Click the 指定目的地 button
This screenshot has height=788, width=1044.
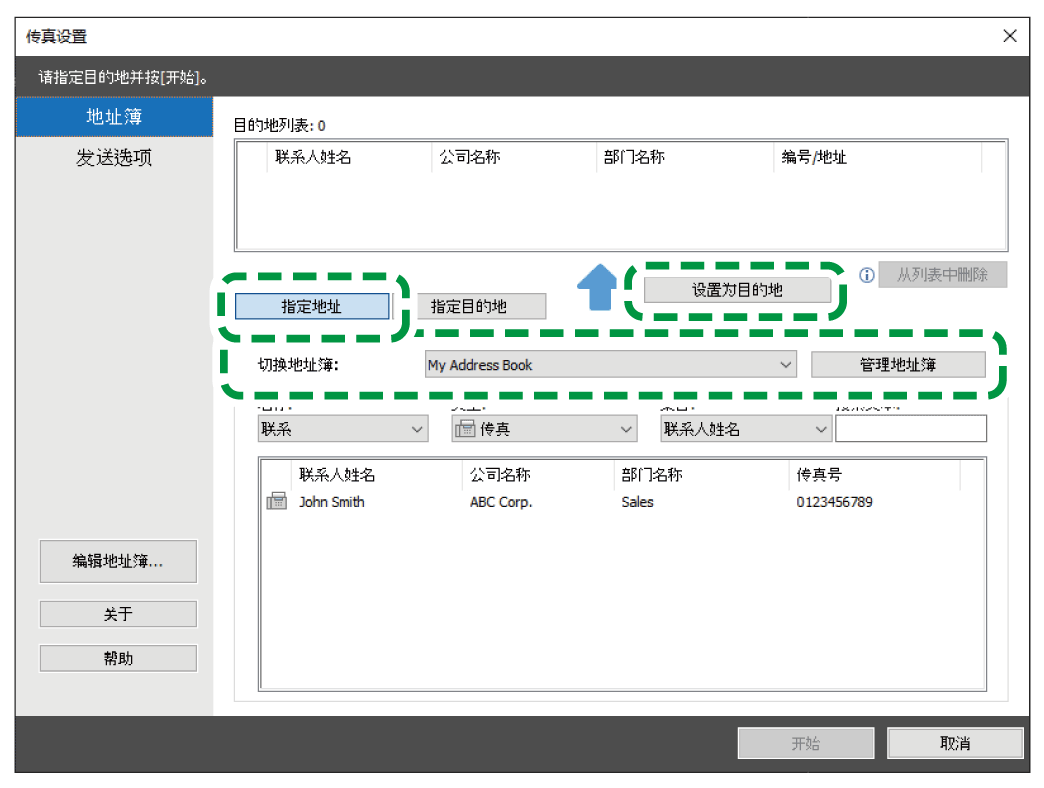[x=481, y=307]
